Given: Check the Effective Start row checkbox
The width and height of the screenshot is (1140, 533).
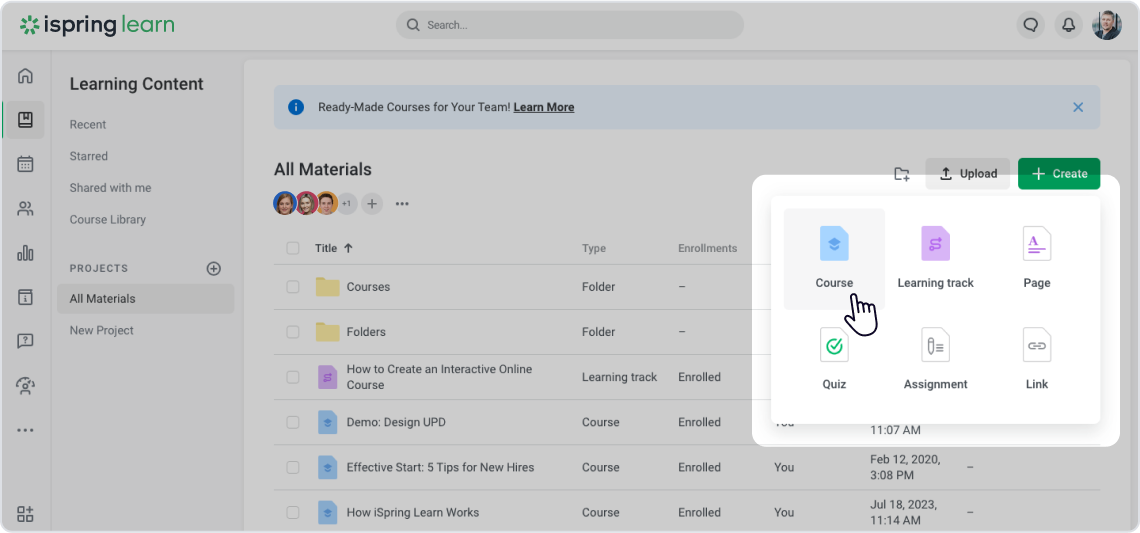Looking at the screenshot, I should point(293,467).
